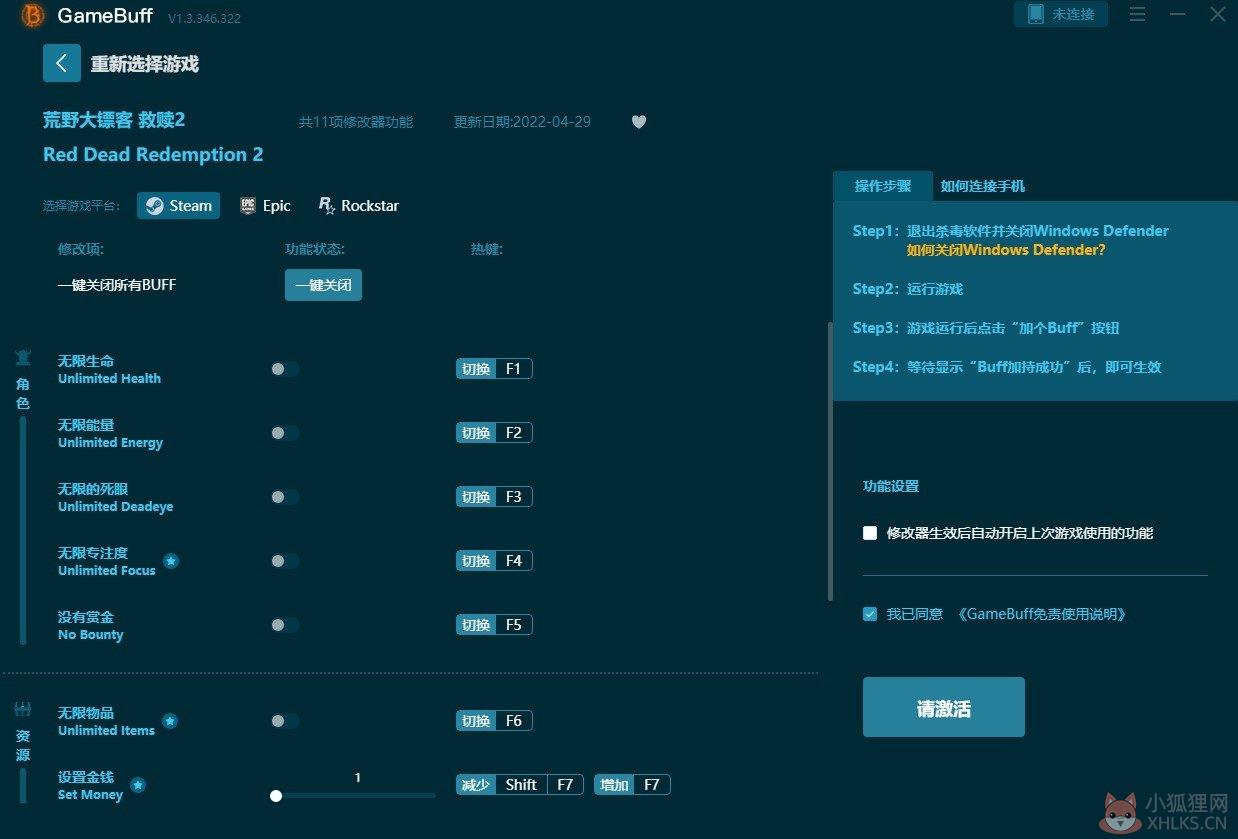This screenshot has width=1238, height=839.
Task: Click the 没有赏金 No Bounty label
Action: (91, 625)
